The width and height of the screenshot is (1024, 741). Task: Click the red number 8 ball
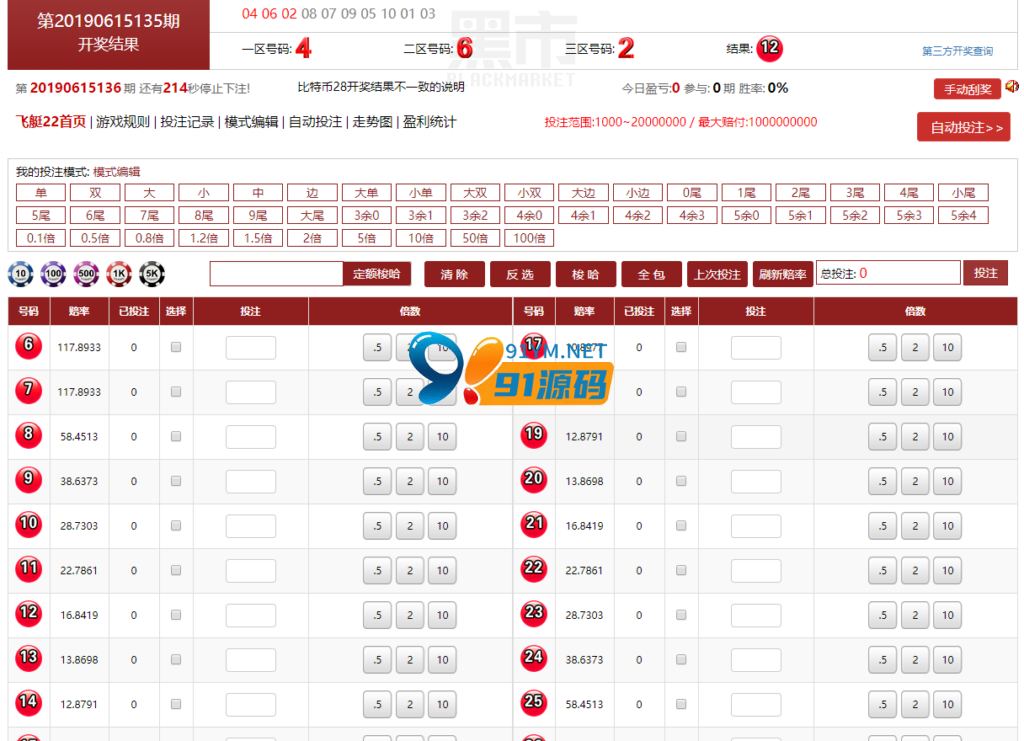(x=28, y=435)
